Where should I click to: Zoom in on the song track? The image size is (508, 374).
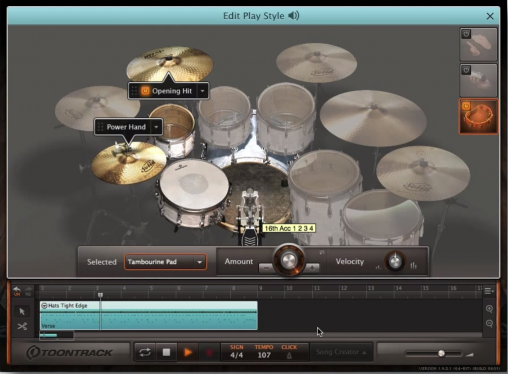click(489, 309)
